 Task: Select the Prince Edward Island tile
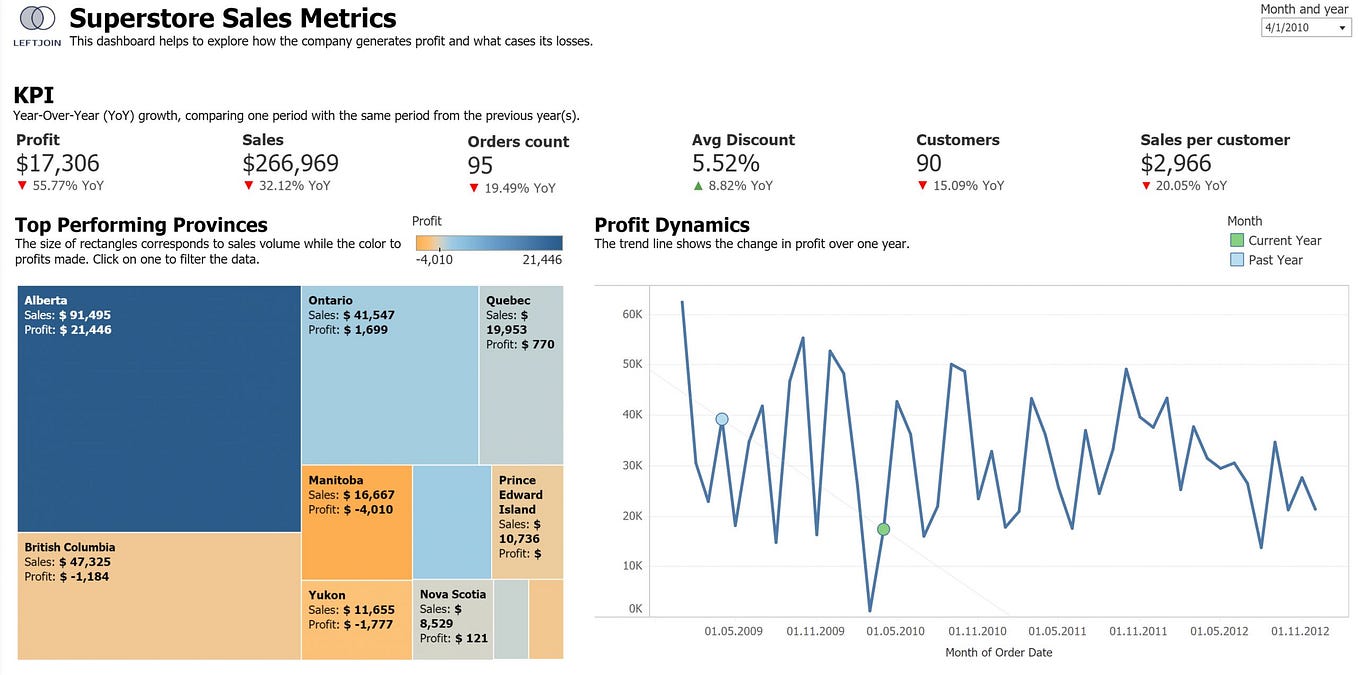[525, 520]
